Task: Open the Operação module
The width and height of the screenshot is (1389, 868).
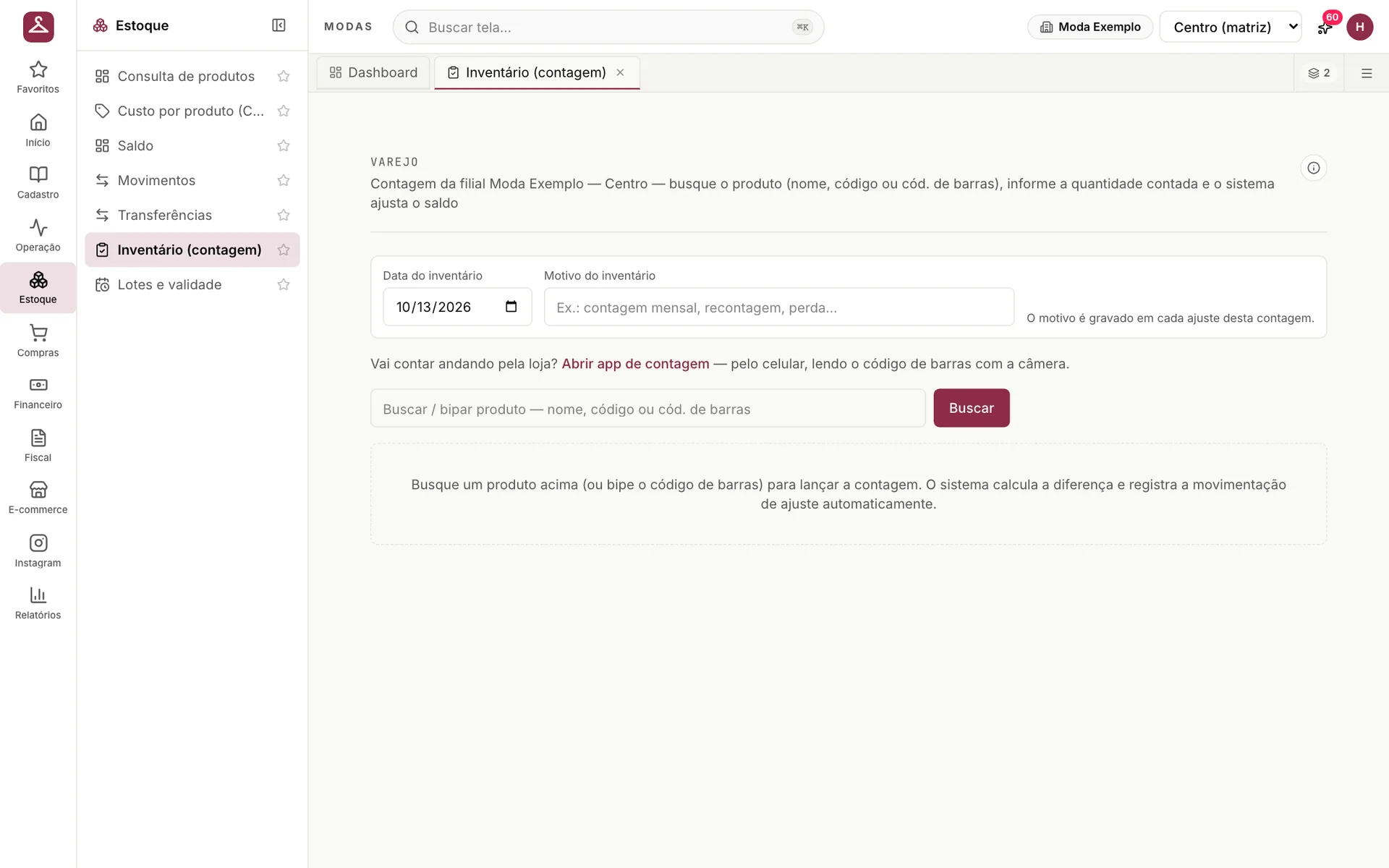Action: (x=38, y=236)
